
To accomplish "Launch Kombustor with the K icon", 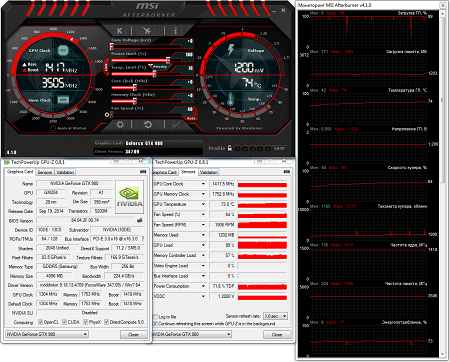I will click(119, 31).
